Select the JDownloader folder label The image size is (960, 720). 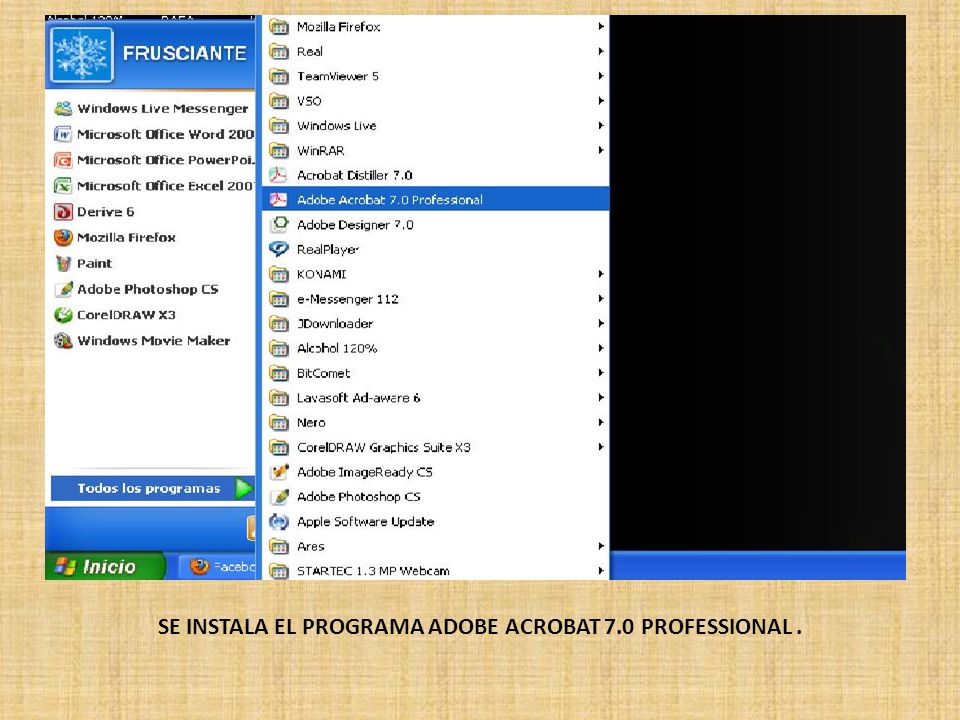point(335,323)
